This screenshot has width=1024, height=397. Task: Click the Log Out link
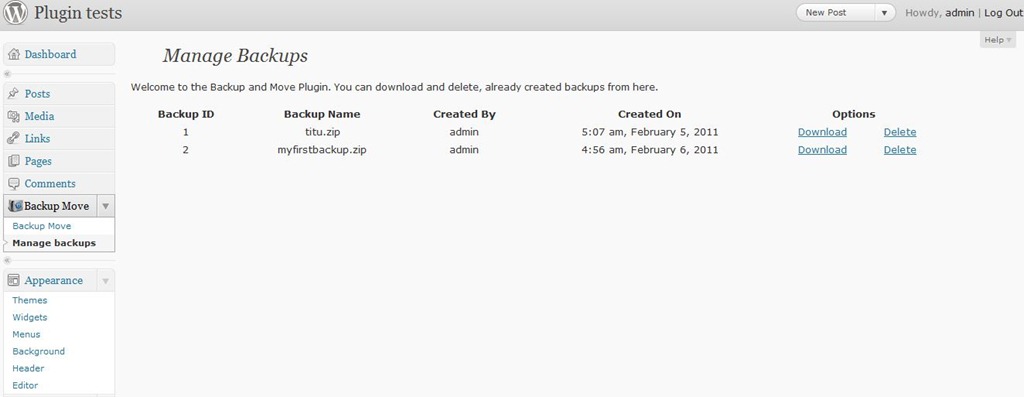click(1003, 12)
